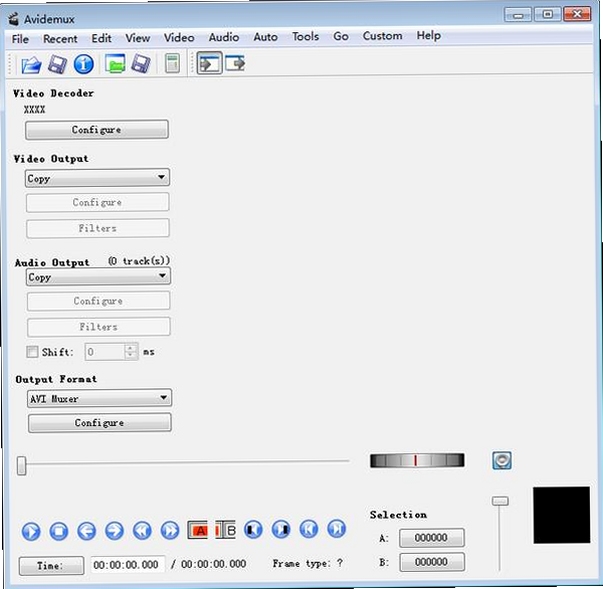Click selection A value button 000000

431,538
